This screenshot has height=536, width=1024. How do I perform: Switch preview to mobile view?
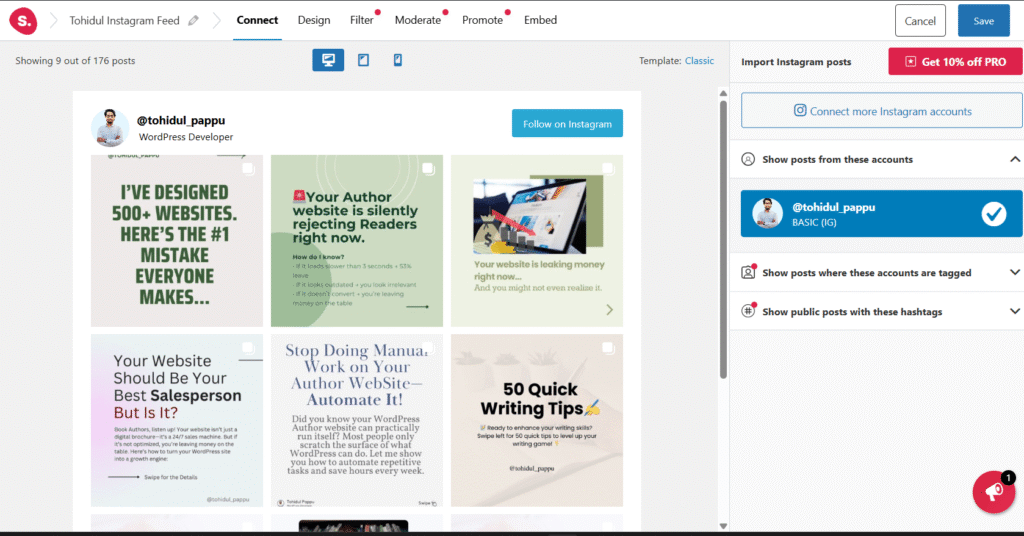[x=398, y=60]
